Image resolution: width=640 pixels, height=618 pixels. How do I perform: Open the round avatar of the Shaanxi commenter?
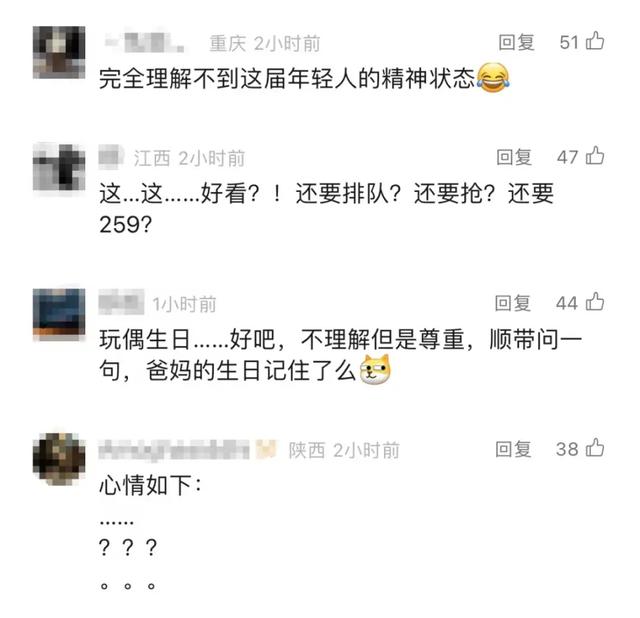pos(59,460)
